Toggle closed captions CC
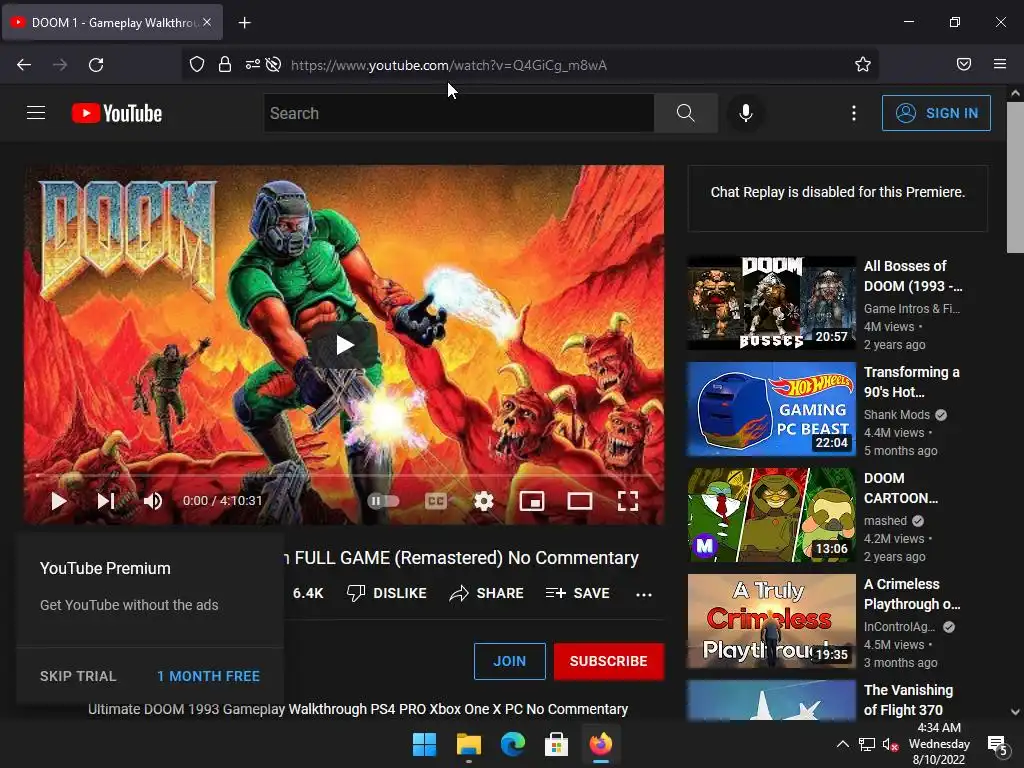The height and width of the screenshot is (768, 1024). (436, 501)
